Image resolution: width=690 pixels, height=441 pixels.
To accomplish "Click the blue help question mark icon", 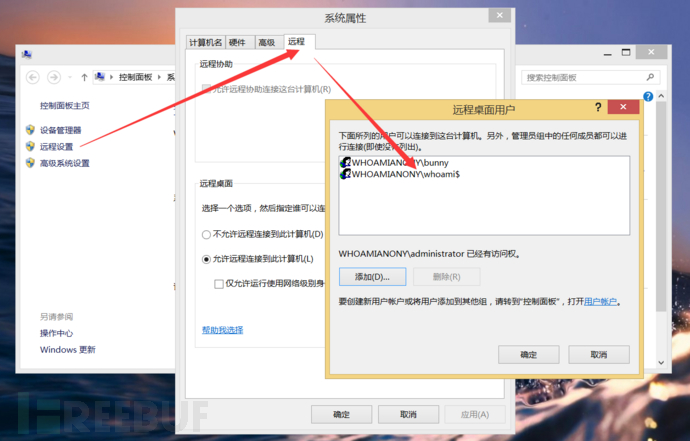I will click(648, 96).
